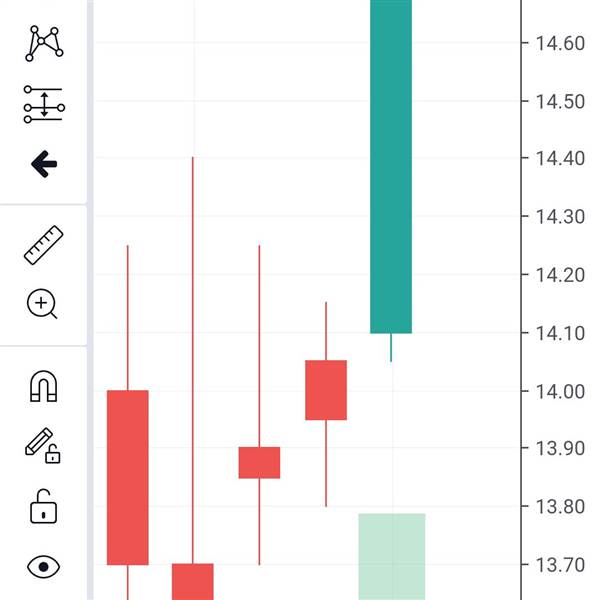
Task: Activate the zoom in magnifier tool
Action: point(42,304)
